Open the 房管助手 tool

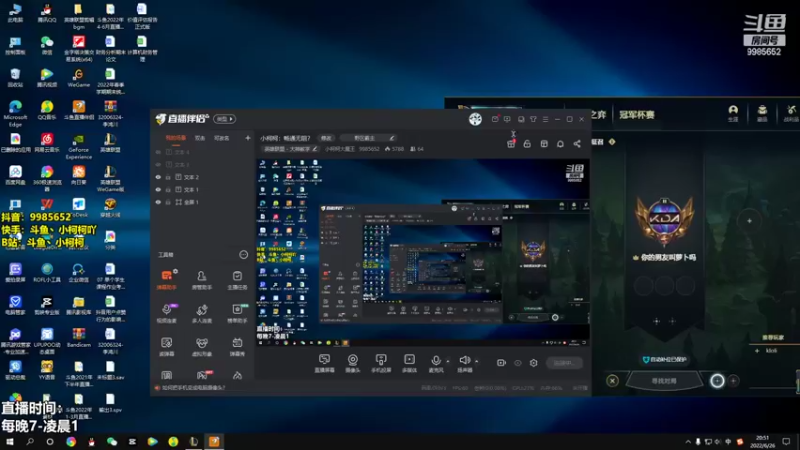point(202,280)
